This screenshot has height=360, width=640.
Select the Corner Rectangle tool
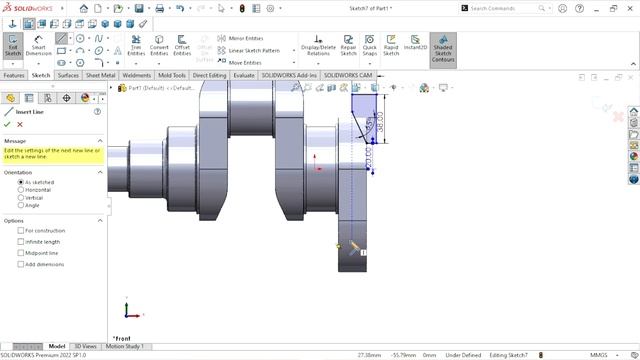pos(61,51)
